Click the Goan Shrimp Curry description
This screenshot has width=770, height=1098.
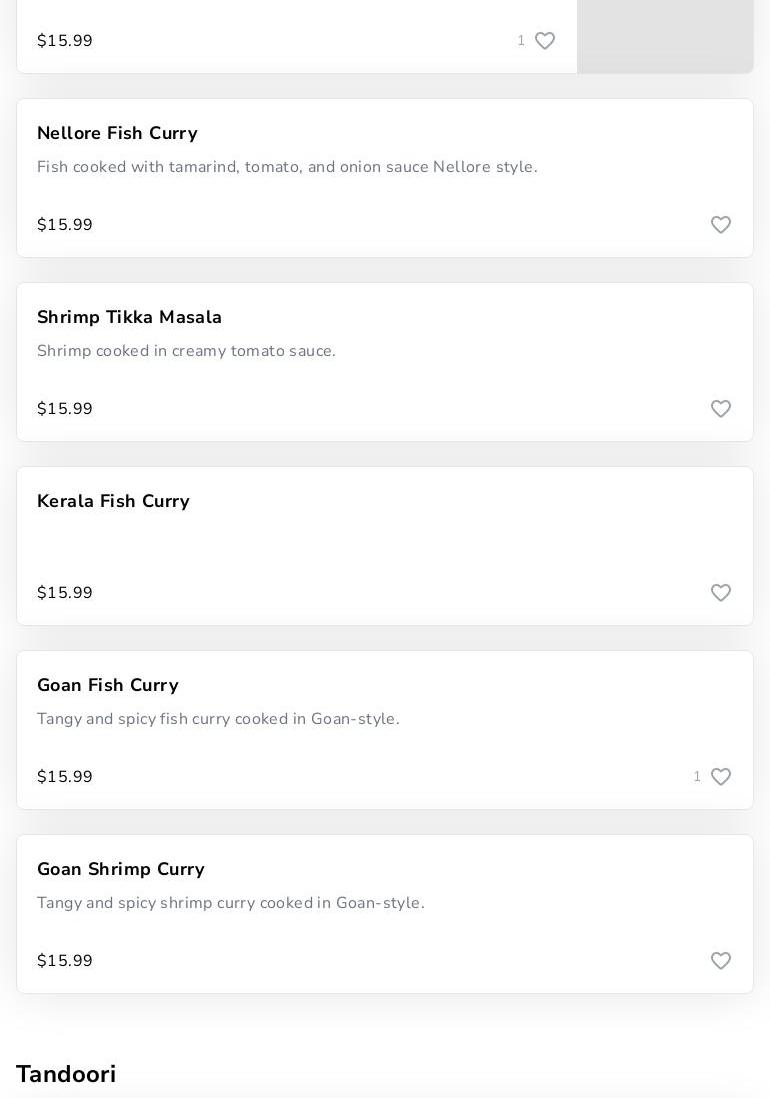(x=230, y=903)
